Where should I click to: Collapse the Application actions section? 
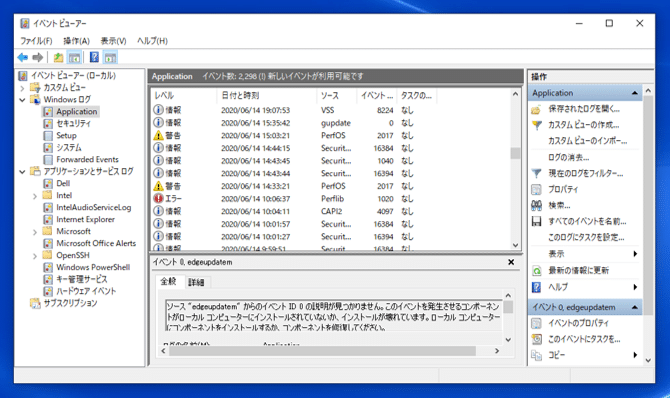635,93
